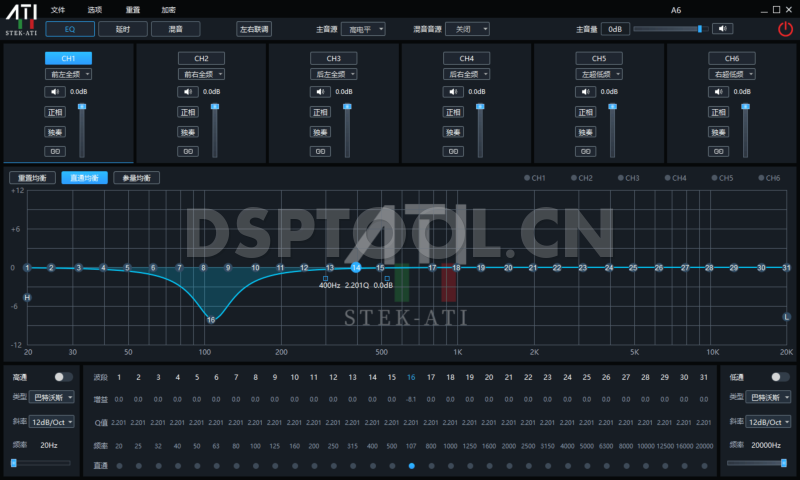The height and width of the screenshot is (480, 800).
Task: Adjust the 主音量 master volume slider
Action: tap(670, 29)
